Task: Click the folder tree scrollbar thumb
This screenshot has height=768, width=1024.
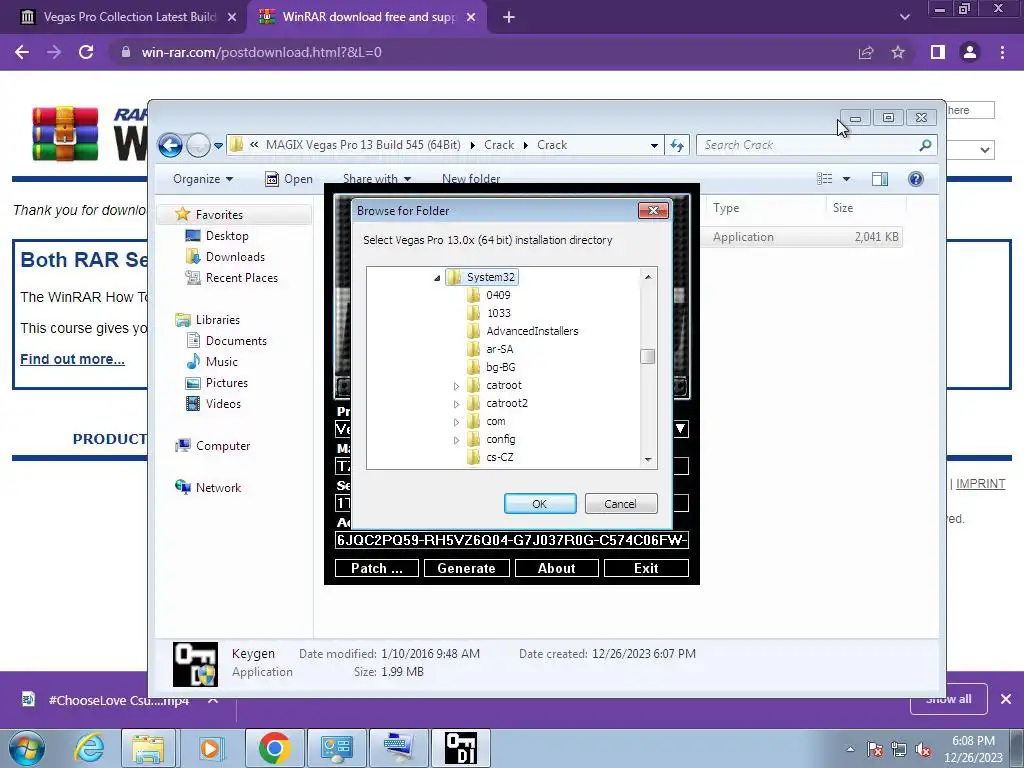Action: [647, 357]
